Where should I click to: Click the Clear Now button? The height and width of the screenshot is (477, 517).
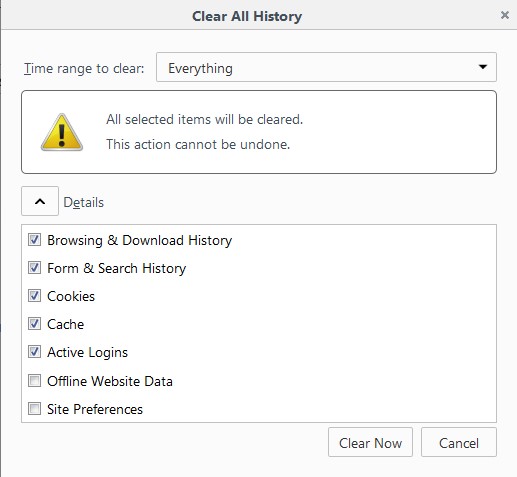[370, 442]
